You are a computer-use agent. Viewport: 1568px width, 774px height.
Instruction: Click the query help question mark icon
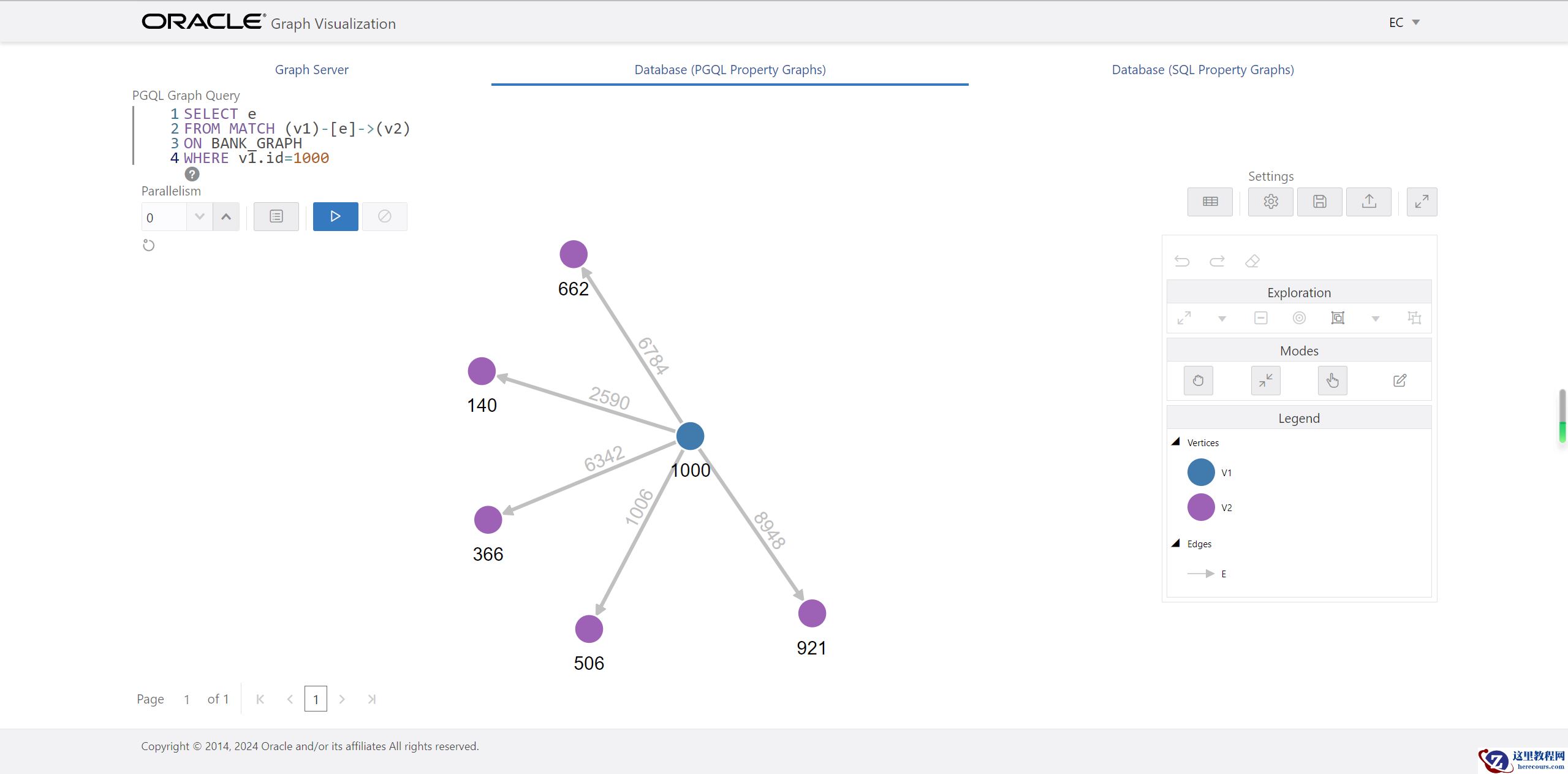tap(192, 175)
